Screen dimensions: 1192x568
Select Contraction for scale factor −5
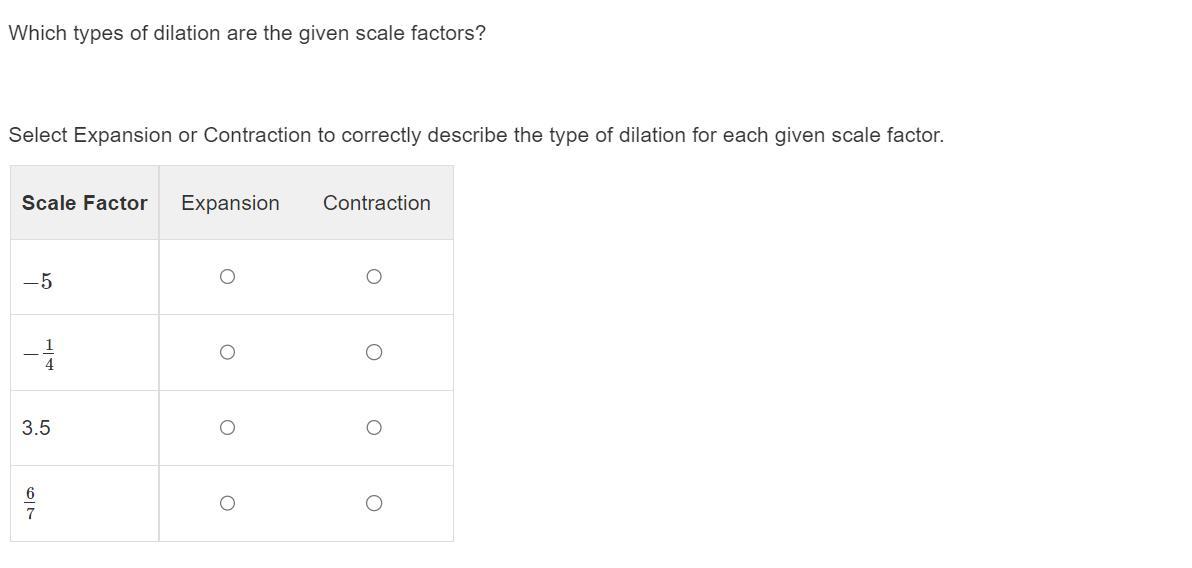point(373,277)
